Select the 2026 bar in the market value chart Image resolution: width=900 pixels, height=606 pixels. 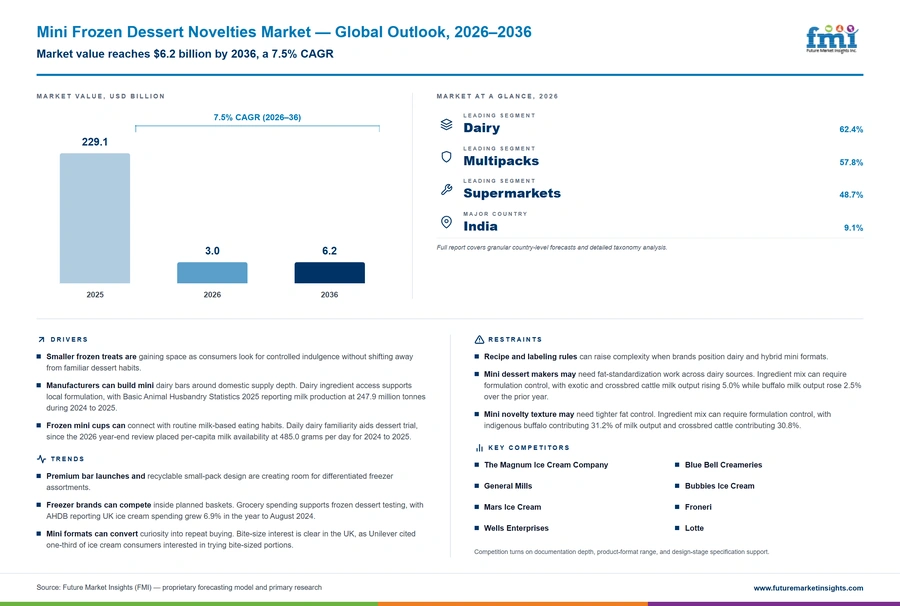click(x=212, y=273)
